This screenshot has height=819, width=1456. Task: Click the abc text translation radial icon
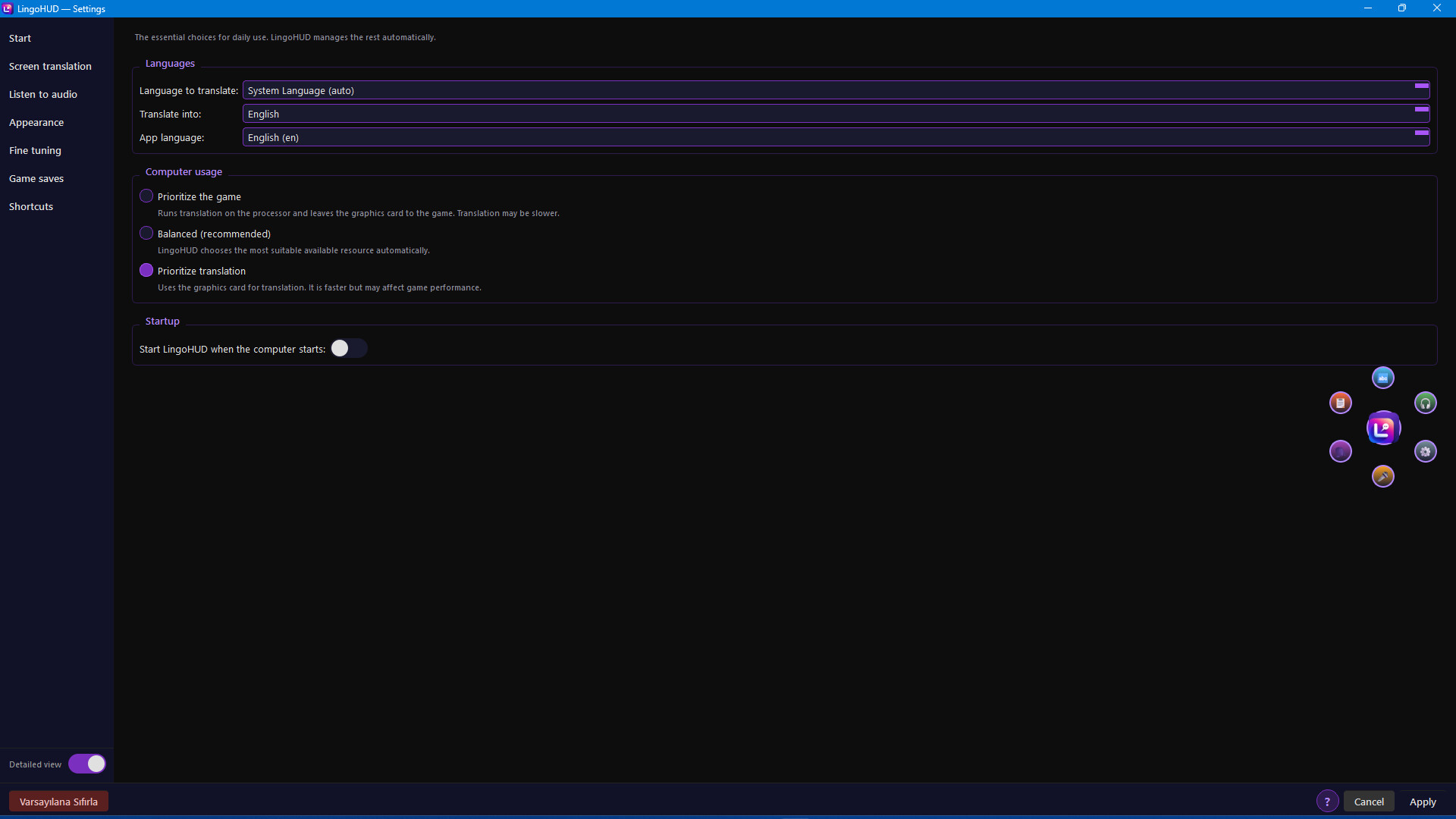[1382, 378]
